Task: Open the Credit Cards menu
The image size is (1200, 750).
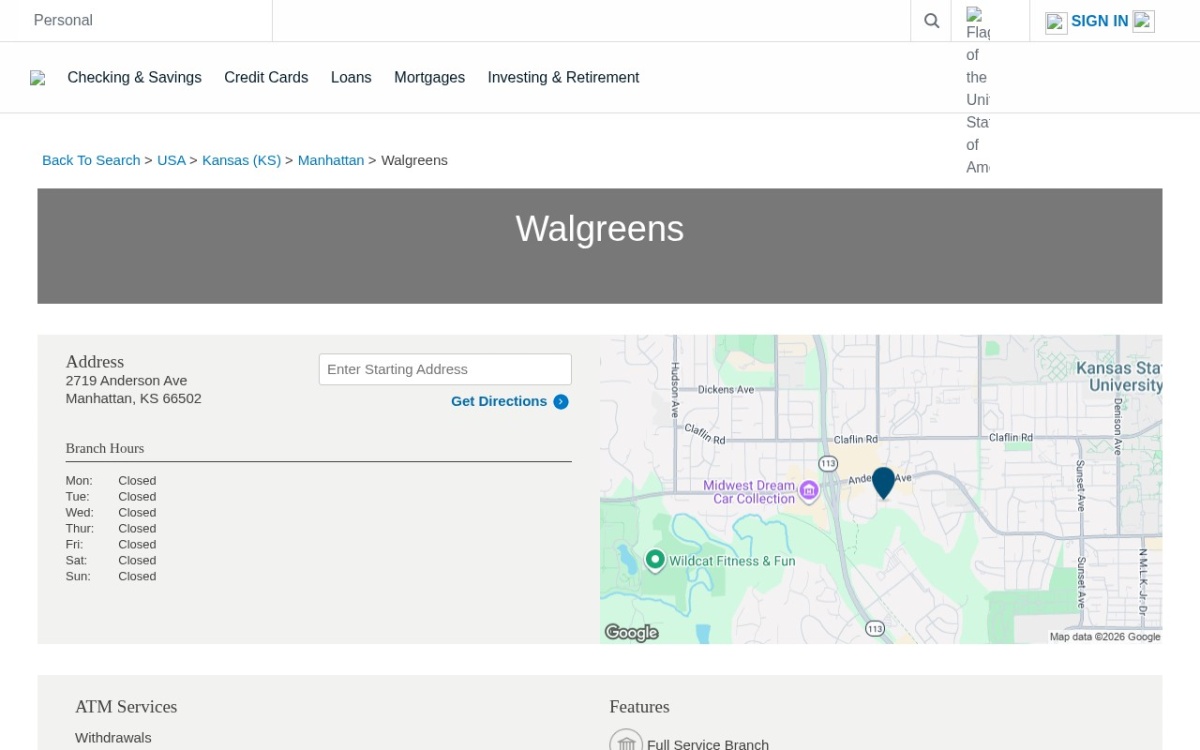Action: [266, 77]
